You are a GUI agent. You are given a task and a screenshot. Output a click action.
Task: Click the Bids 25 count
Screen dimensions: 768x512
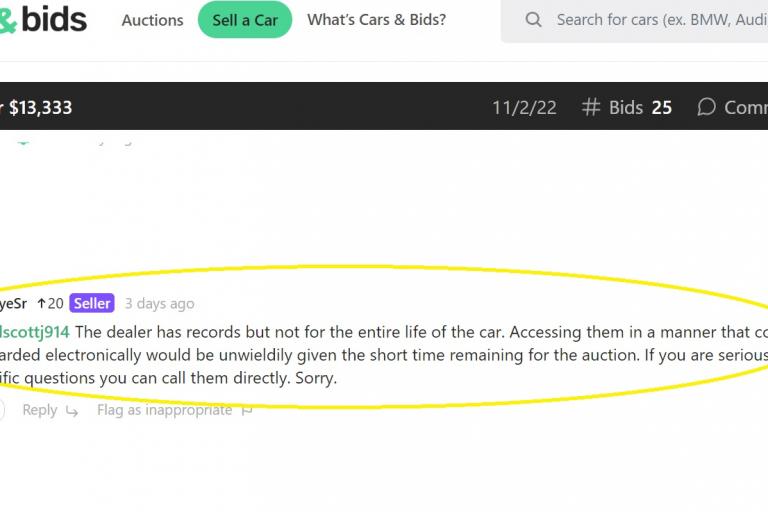coord(640,107)
